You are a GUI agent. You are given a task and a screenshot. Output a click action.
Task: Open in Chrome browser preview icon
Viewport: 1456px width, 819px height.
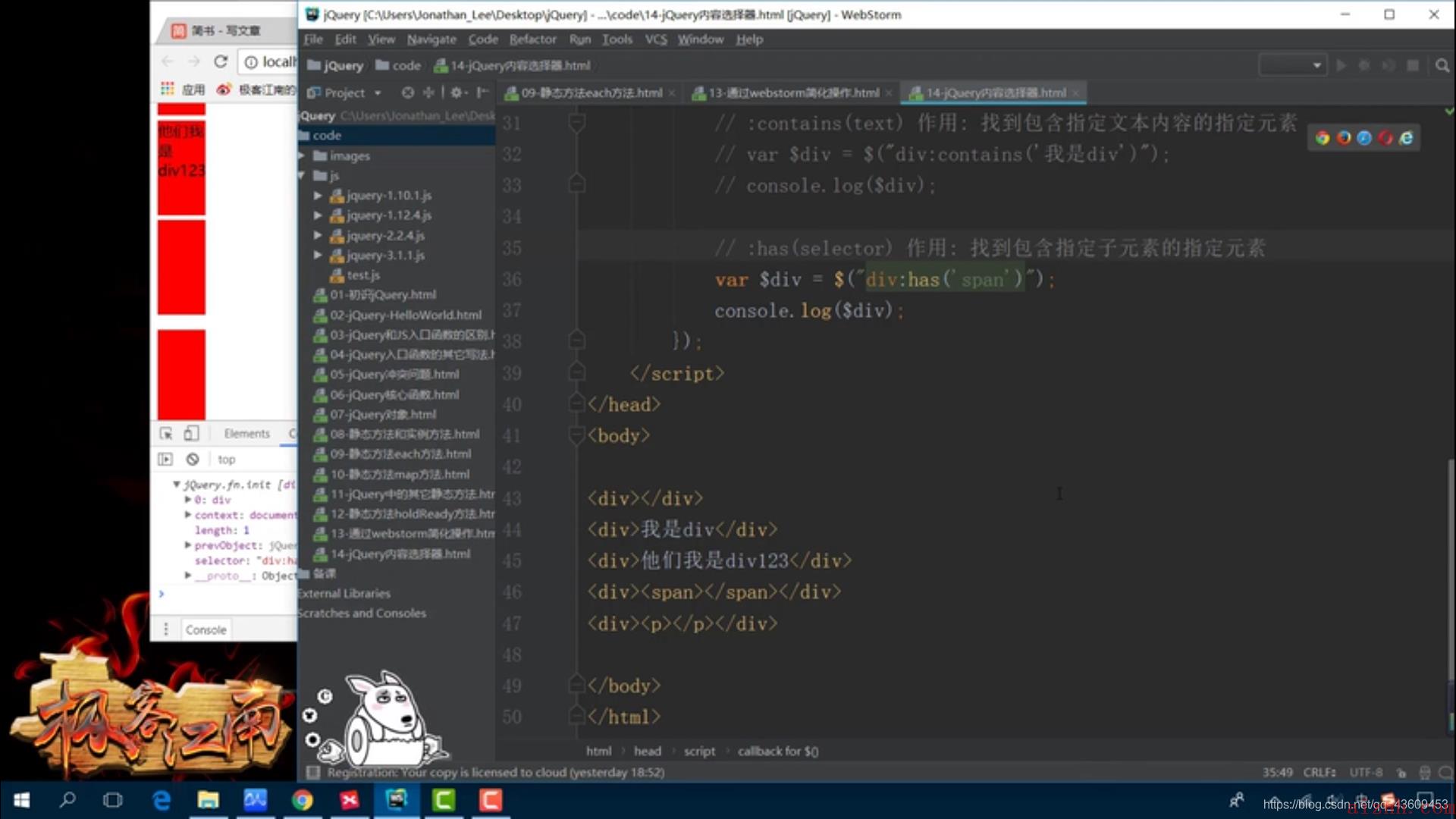tap(1323, 137)
